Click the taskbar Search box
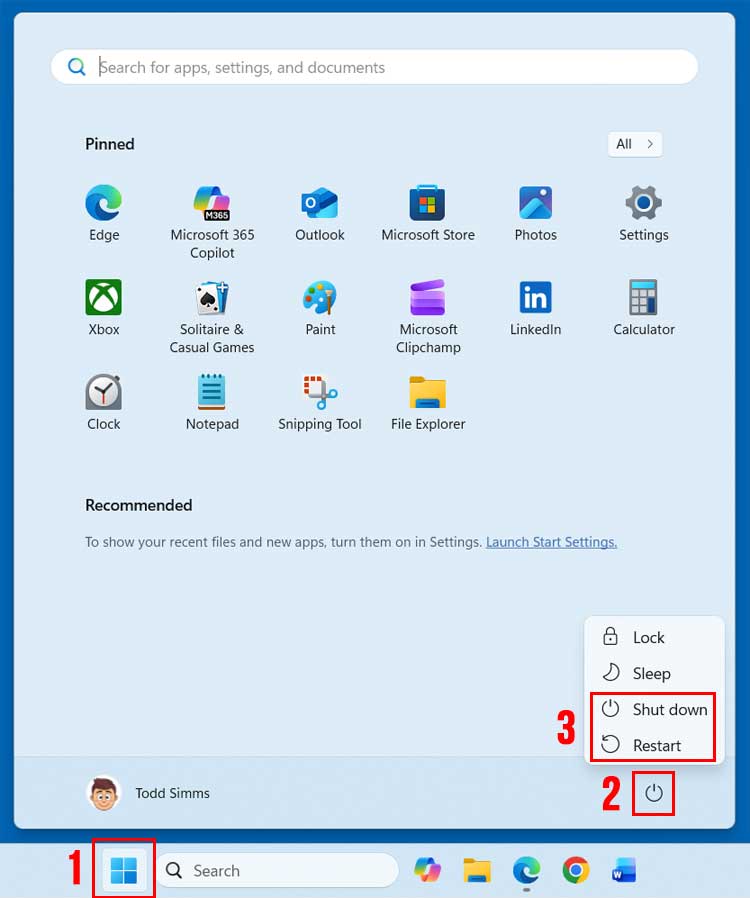This screenshot has width=750, height=898. (277, 871)
